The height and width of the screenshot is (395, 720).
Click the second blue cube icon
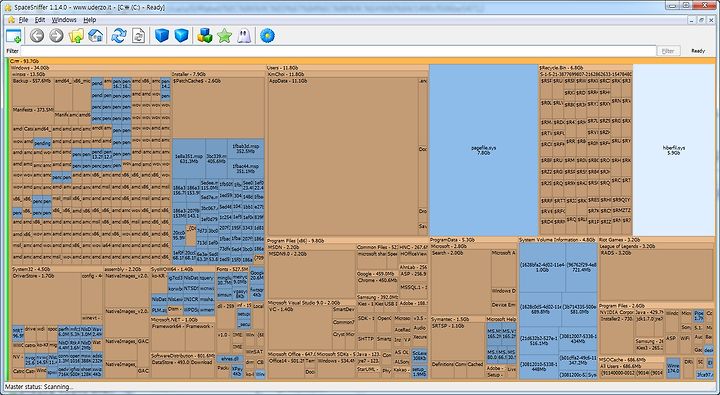(x=181, y=35)
